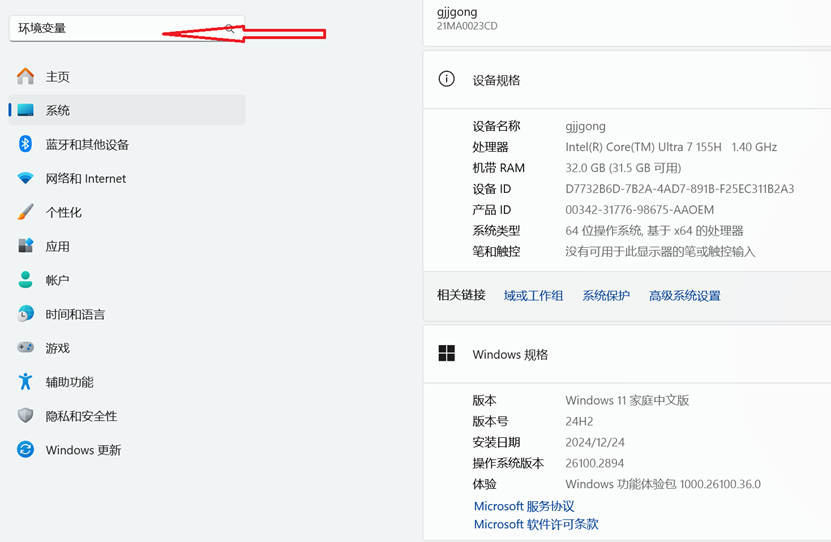The height and width of the screenshot is (542, 831).
Task: Click the Accounts person icon
Action: click(x=25, y=280)
